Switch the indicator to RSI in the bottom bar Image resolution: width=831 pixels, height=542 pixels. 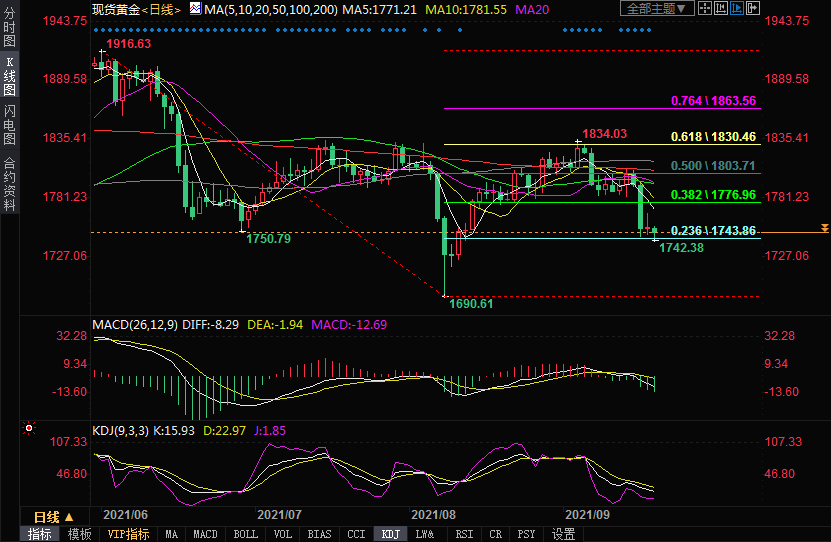click(x=465, y=534)
